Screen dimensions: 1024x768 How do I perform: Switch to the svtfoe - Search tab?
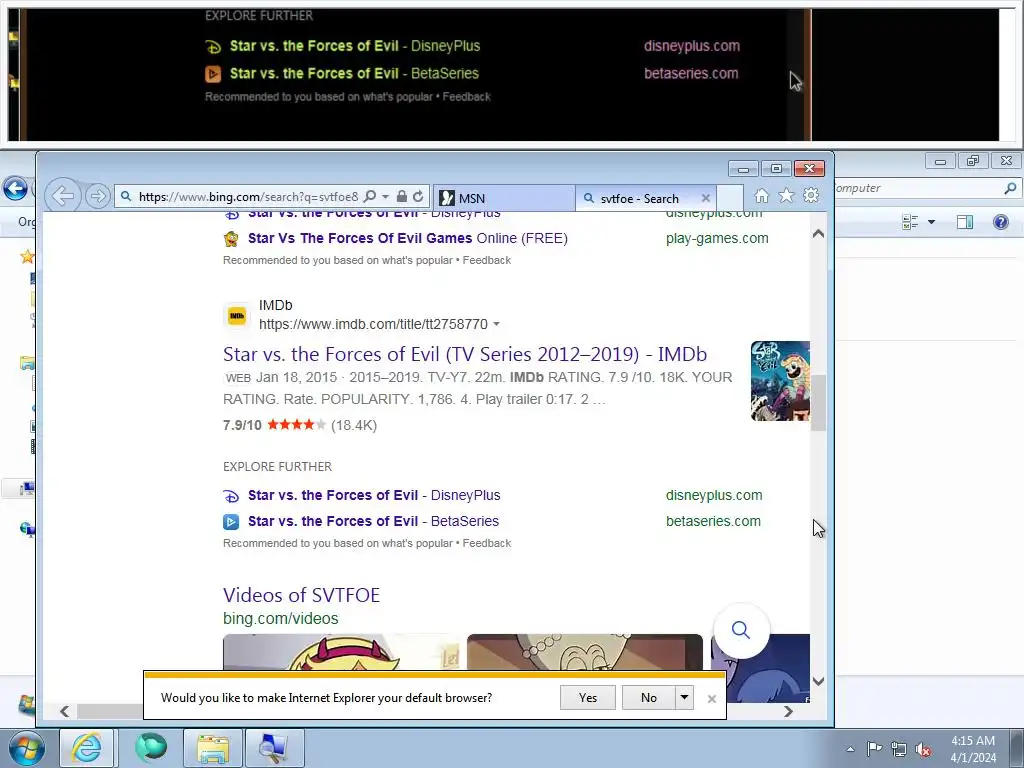click(x=639, y=198)
